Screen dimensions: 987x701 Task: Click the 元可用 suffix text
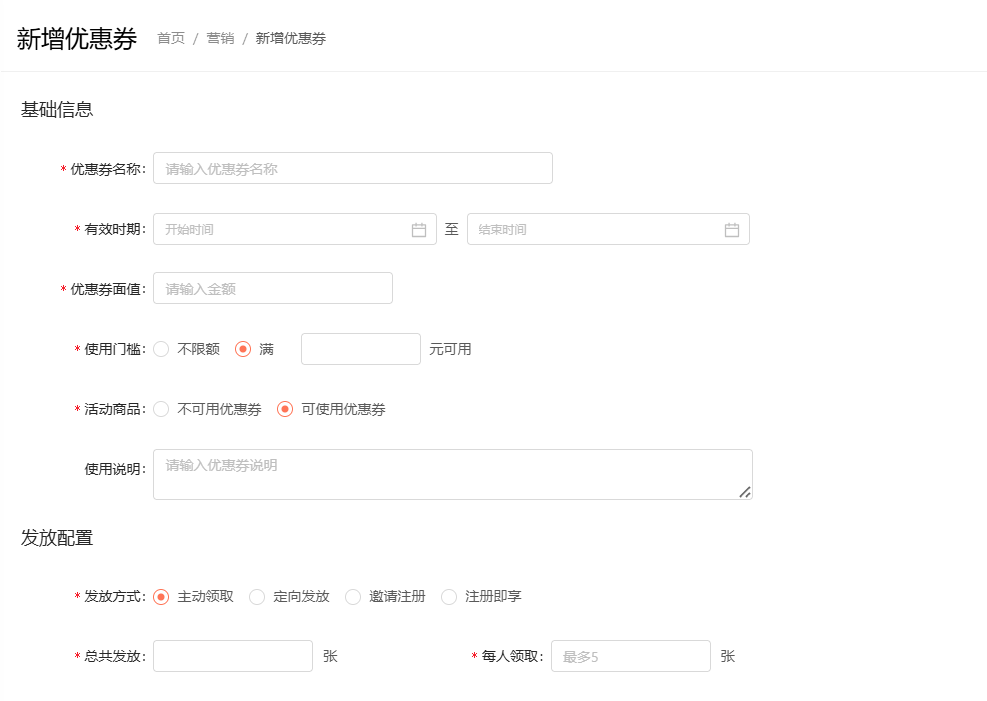pyautogui.click(x=450, y=349)
